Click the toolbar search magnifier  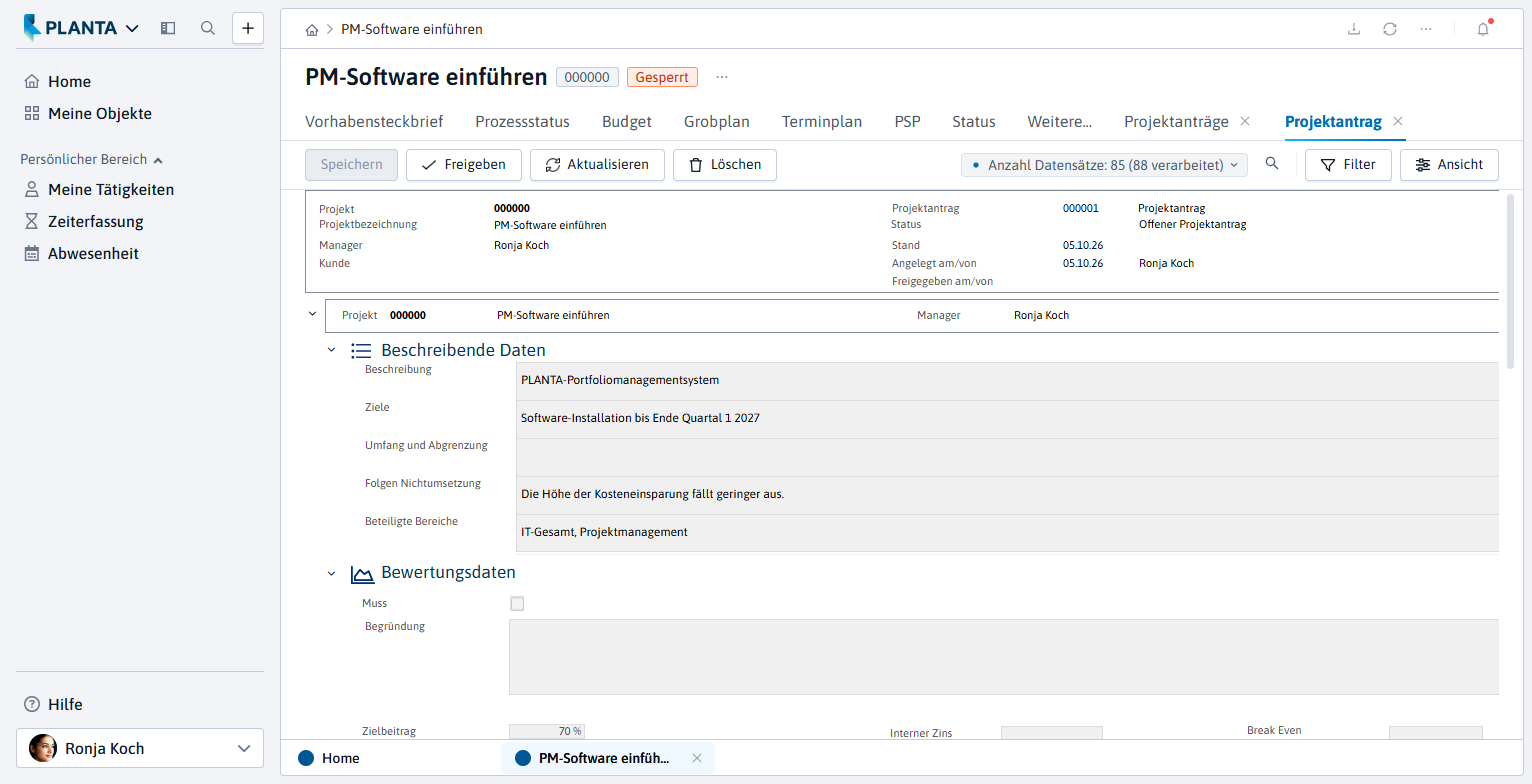click(1272, 164)
